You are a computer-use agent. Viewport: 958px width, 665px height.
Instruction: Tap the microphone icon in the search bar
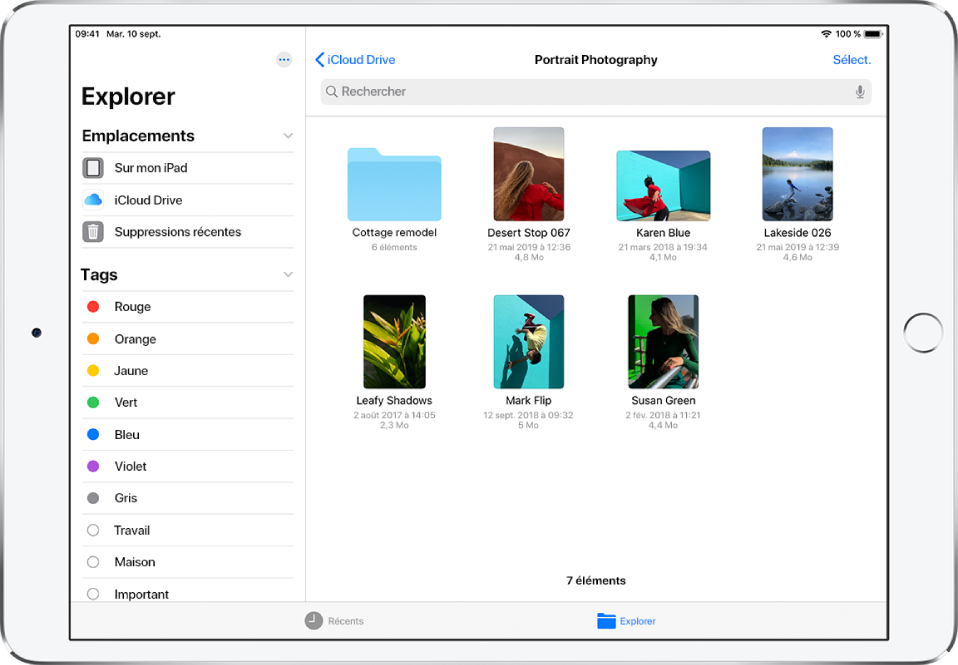[859, 91]
